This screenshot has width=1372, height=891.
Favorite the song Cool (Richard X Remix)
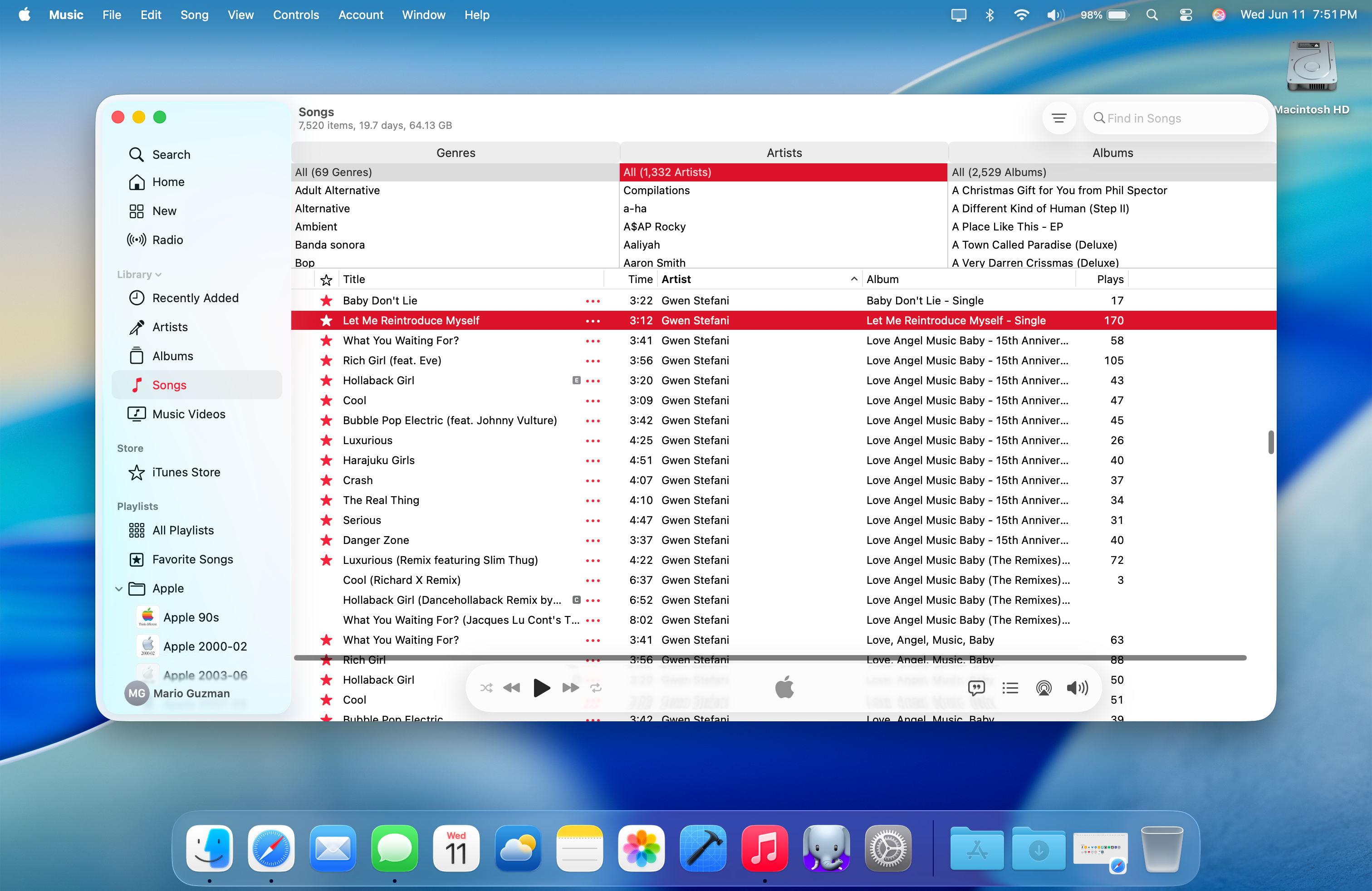(326, 580)
